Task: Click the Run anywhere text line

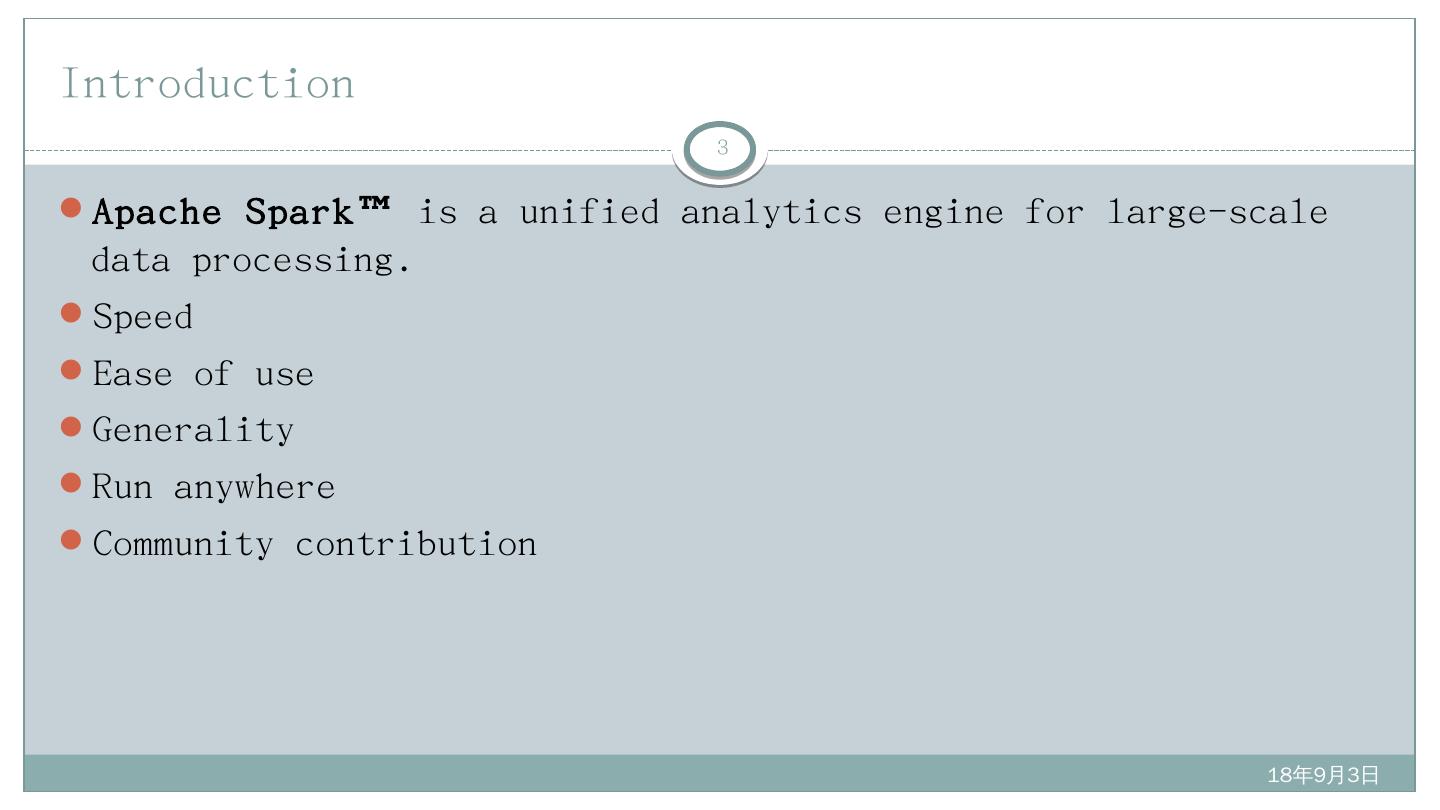Action: [x=214, y=487]
